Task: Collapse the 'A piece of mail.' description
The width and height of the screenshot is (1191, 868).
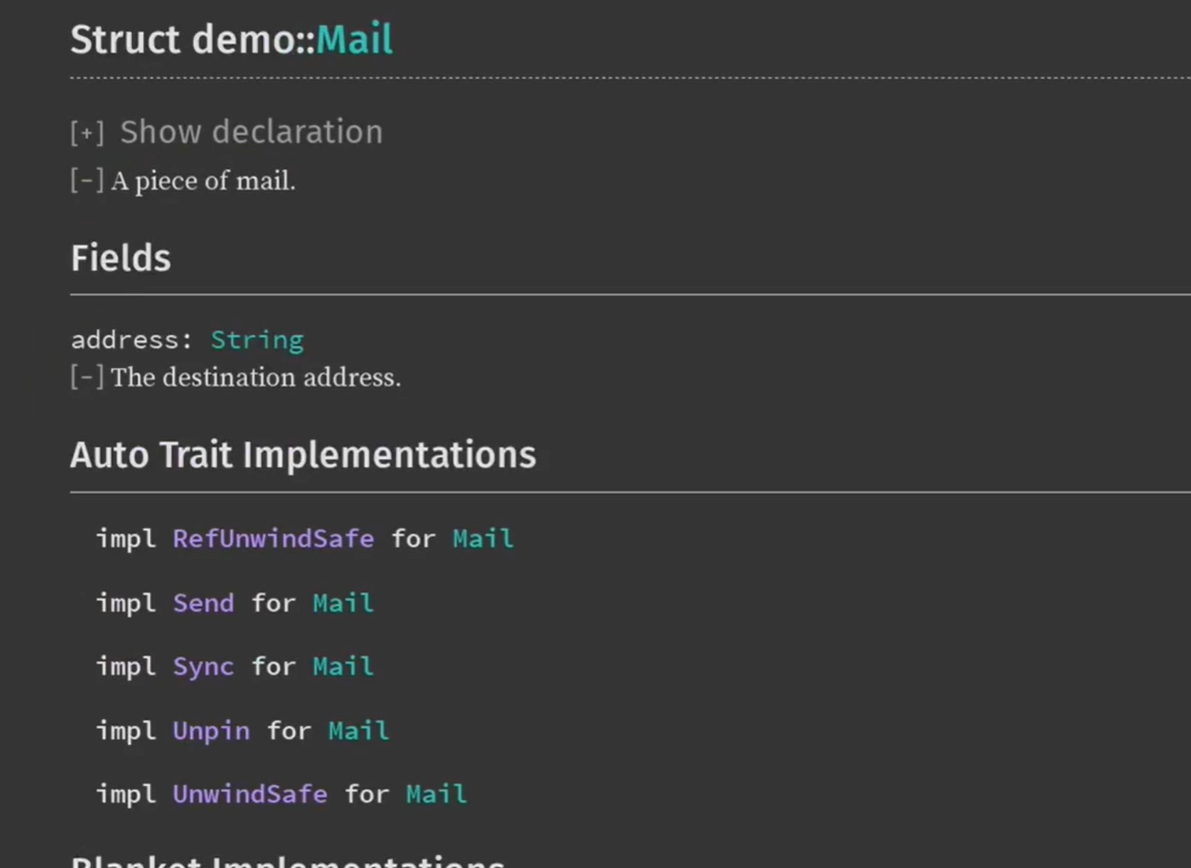Action: click(x=87, y=181)
